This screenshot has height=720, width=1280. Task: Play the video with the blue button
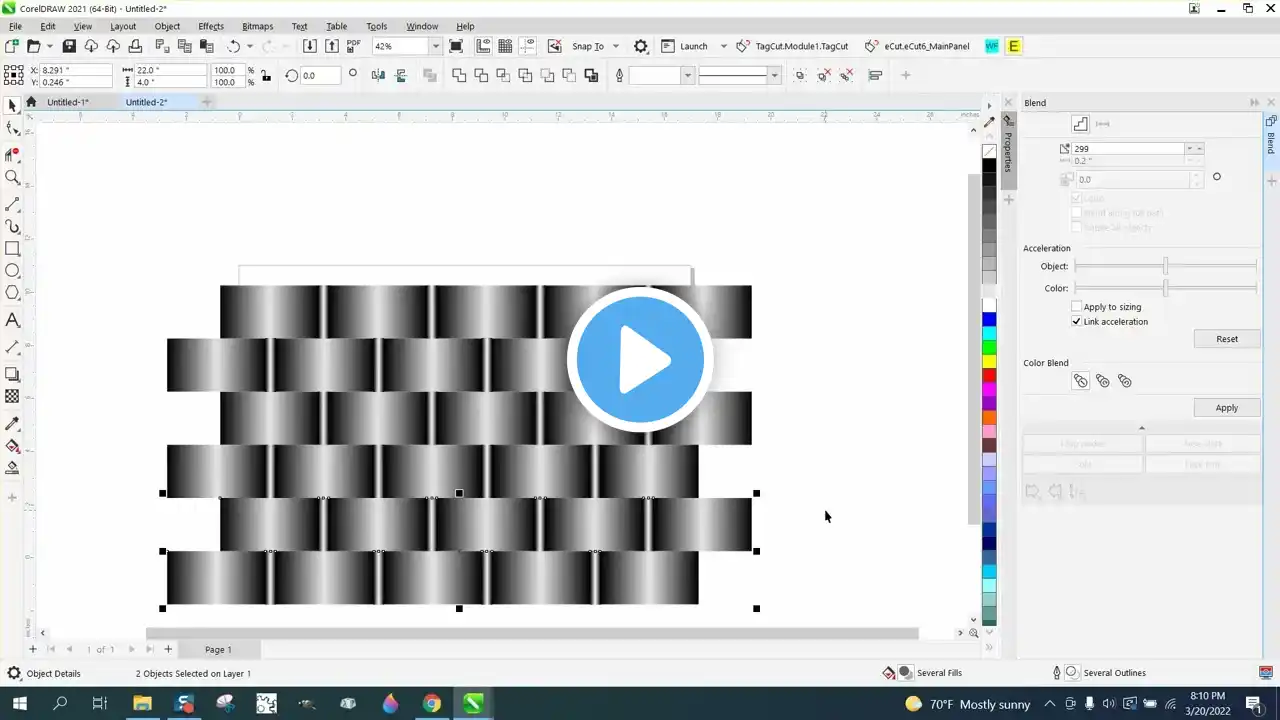pyautogui.click(x=640, y=359)
